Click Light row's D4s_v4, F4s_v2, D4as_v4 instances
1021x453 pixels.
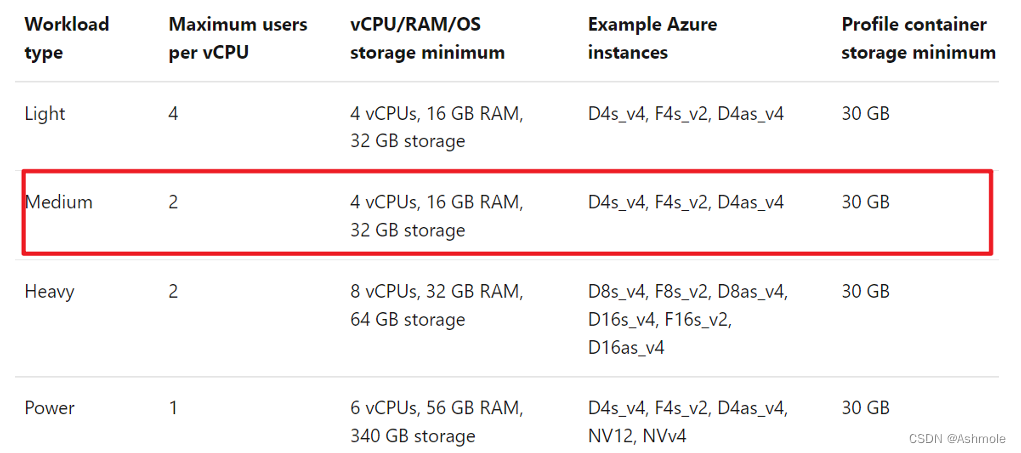pyautogui.click(x=686, y=114)
